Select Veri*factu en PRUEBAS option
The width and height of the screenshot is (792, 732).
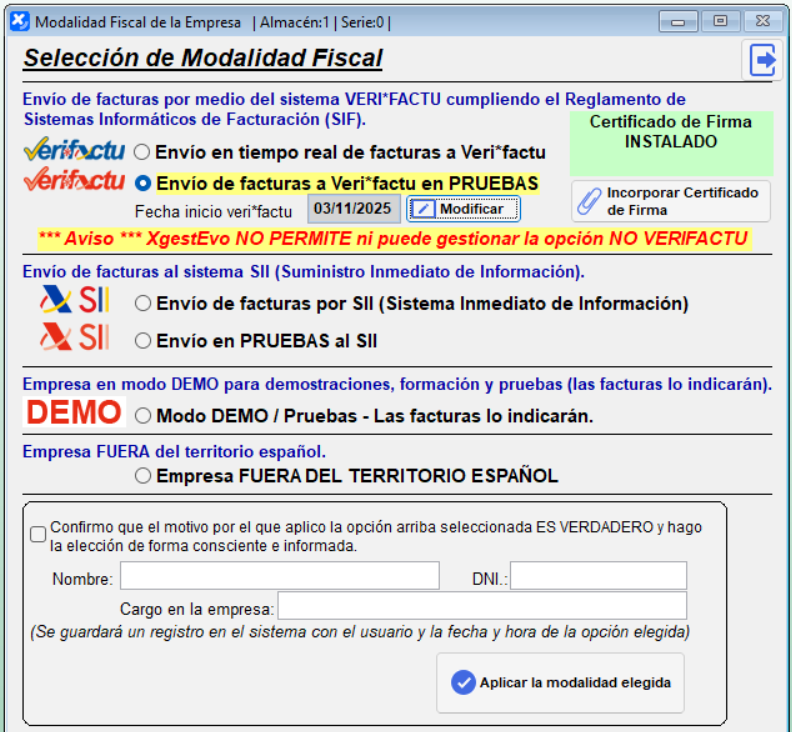(143, 183)
